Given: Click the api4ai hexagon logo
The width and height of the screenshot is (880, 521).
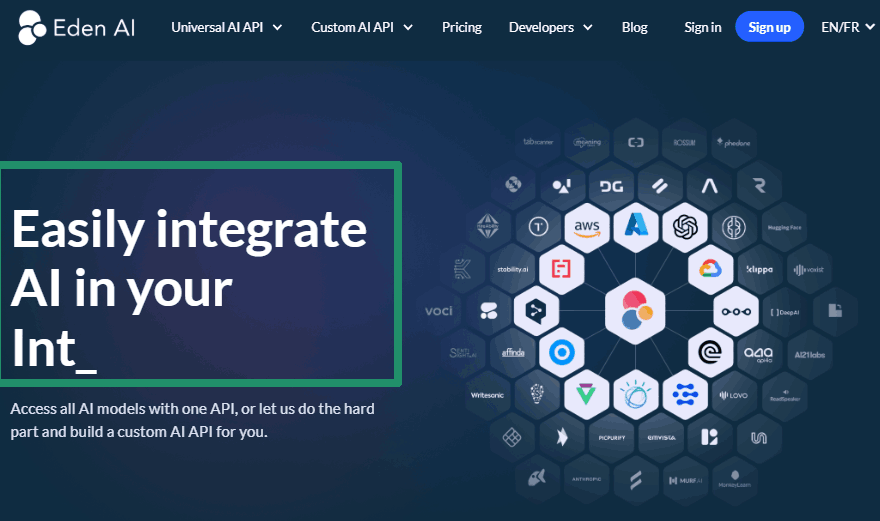Looking at the screenshot, I should click(x=759, y=354).
